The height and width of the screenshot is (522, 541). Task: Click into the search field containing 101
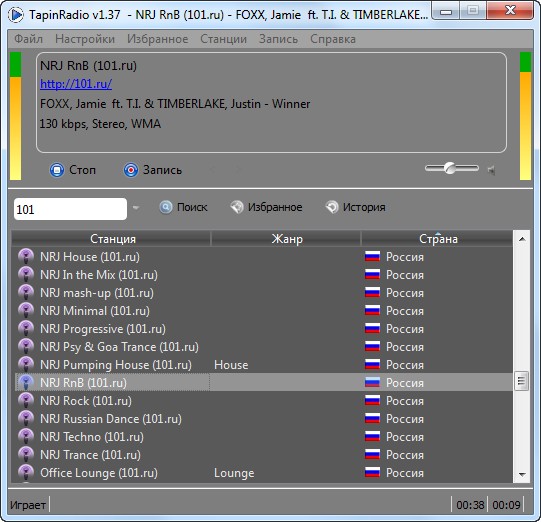pos(70,209)
